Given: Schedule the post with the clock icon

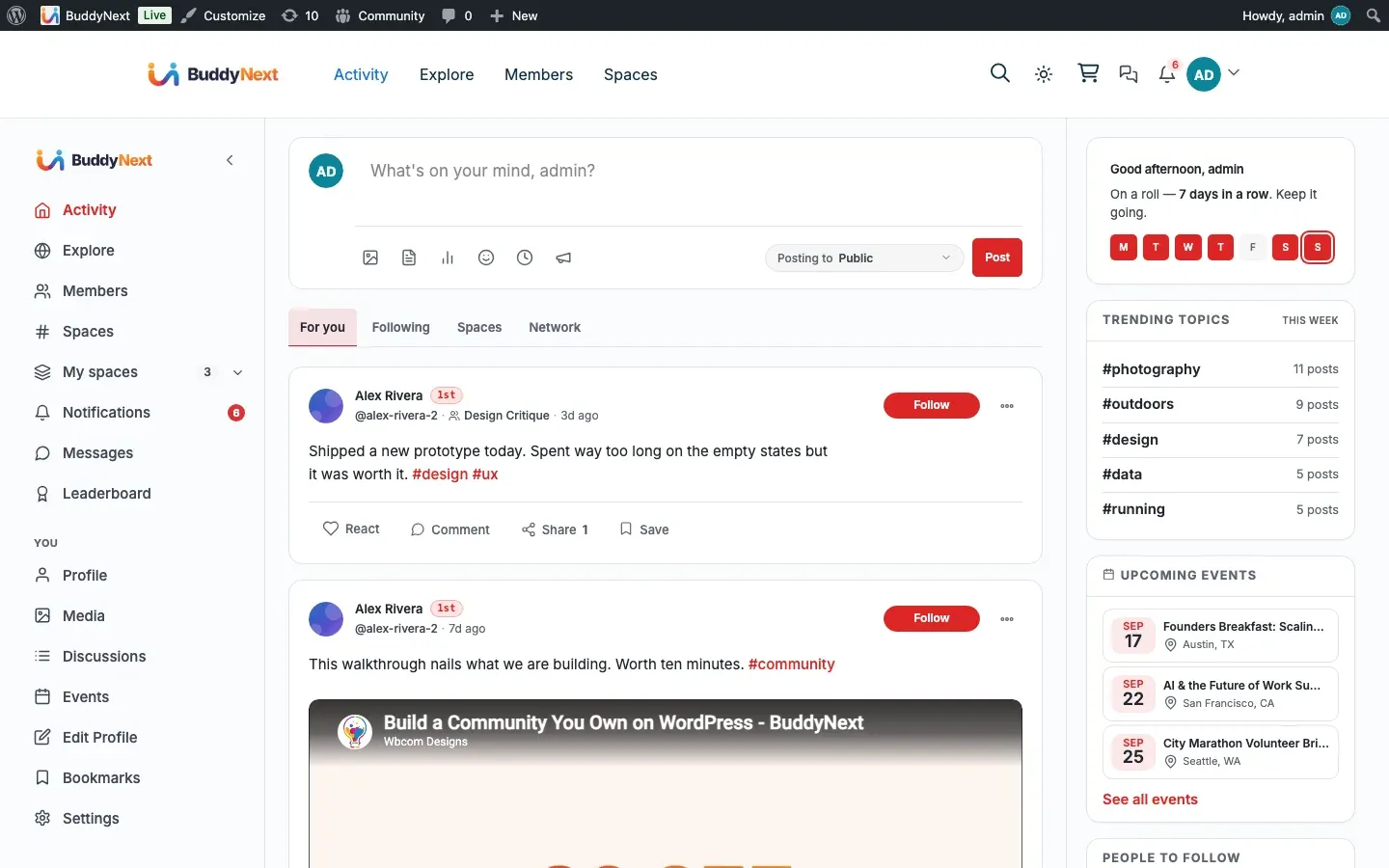Looking at the screenshot, I should [x=525, y=258].
